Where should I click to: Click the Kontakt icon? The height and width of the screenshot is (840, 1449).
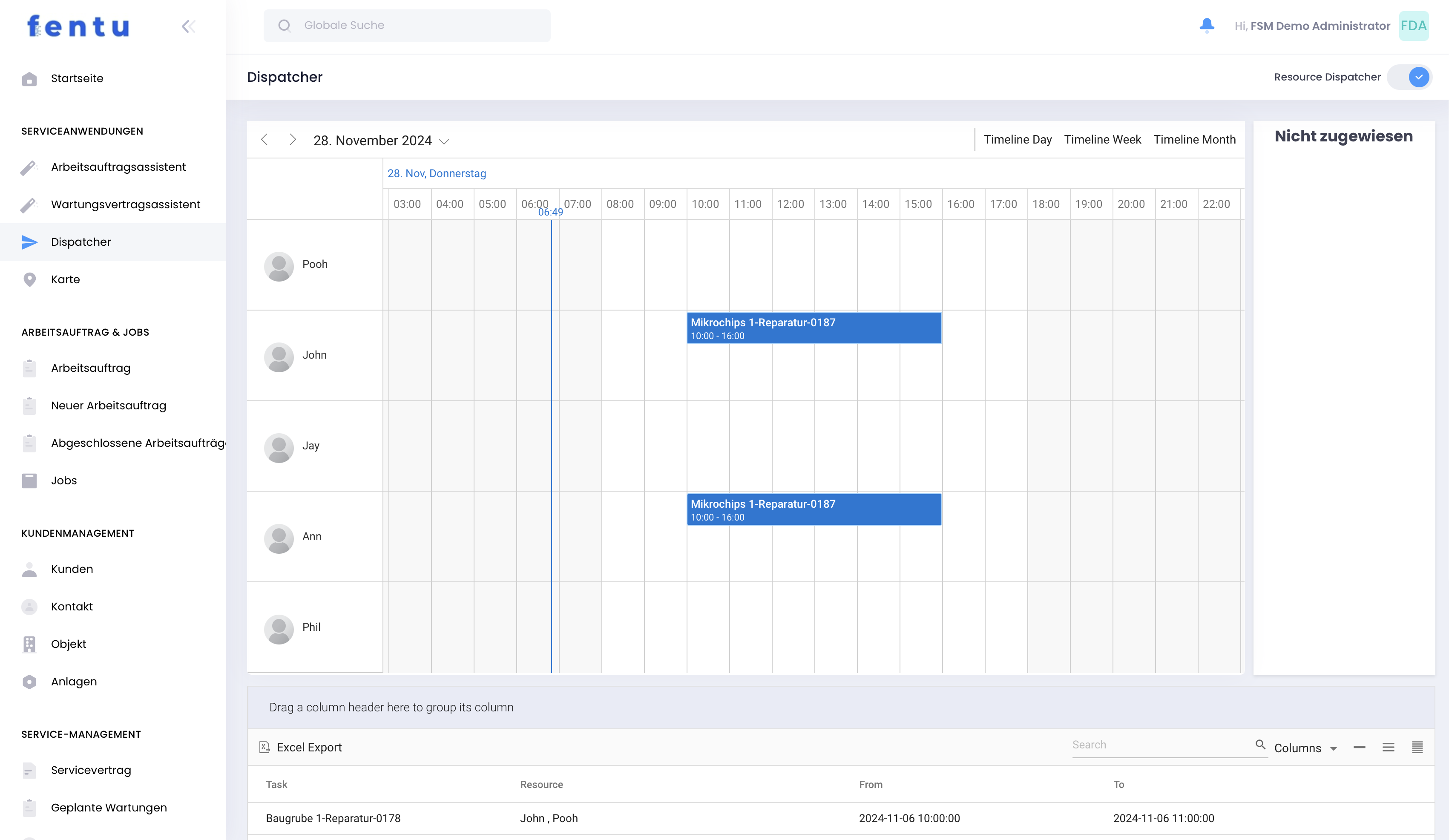29,607
